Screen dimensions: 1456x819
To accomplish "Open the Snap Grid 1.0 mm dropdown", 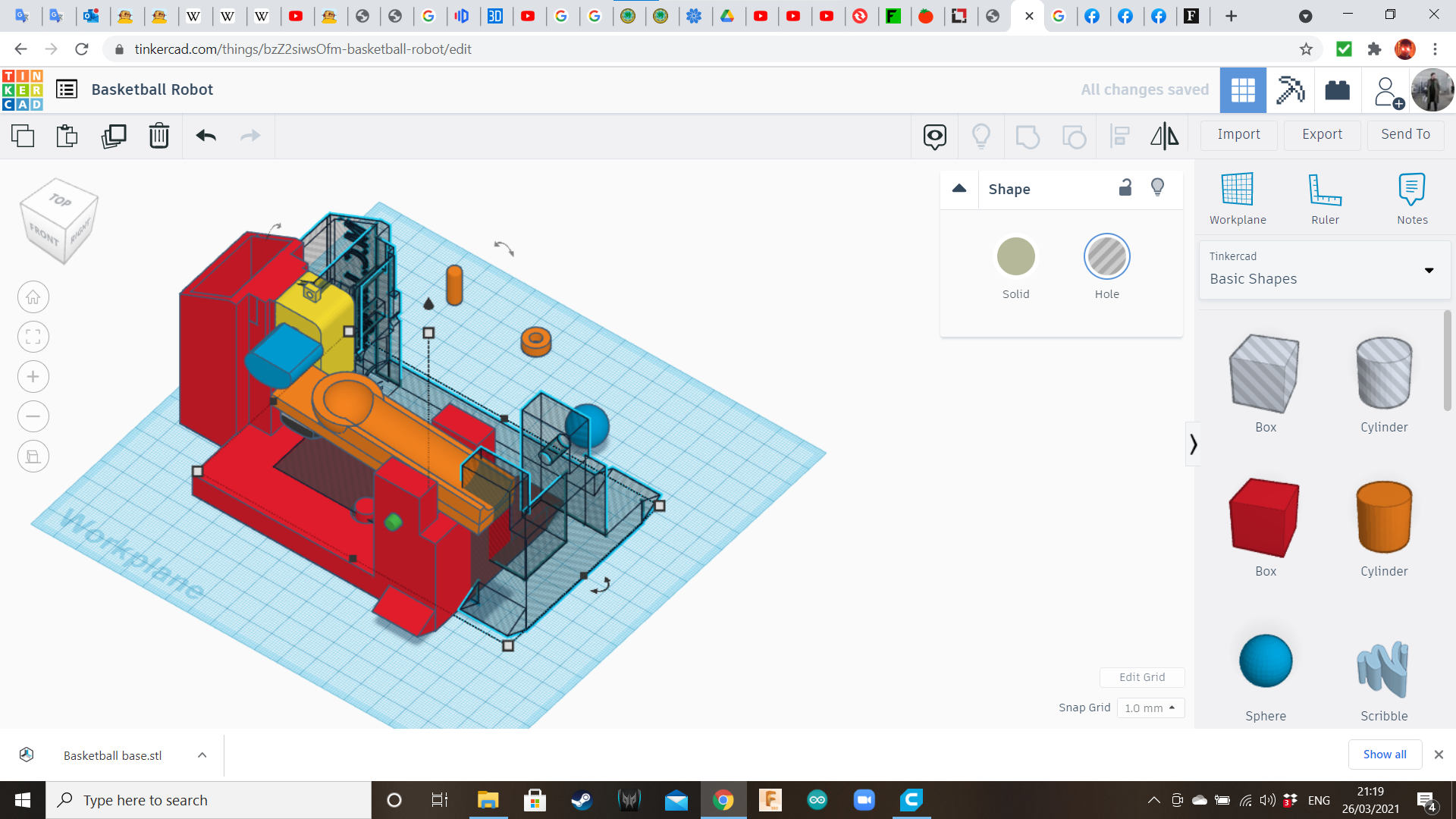I will pyautogui.click(x=1150, y=708).
